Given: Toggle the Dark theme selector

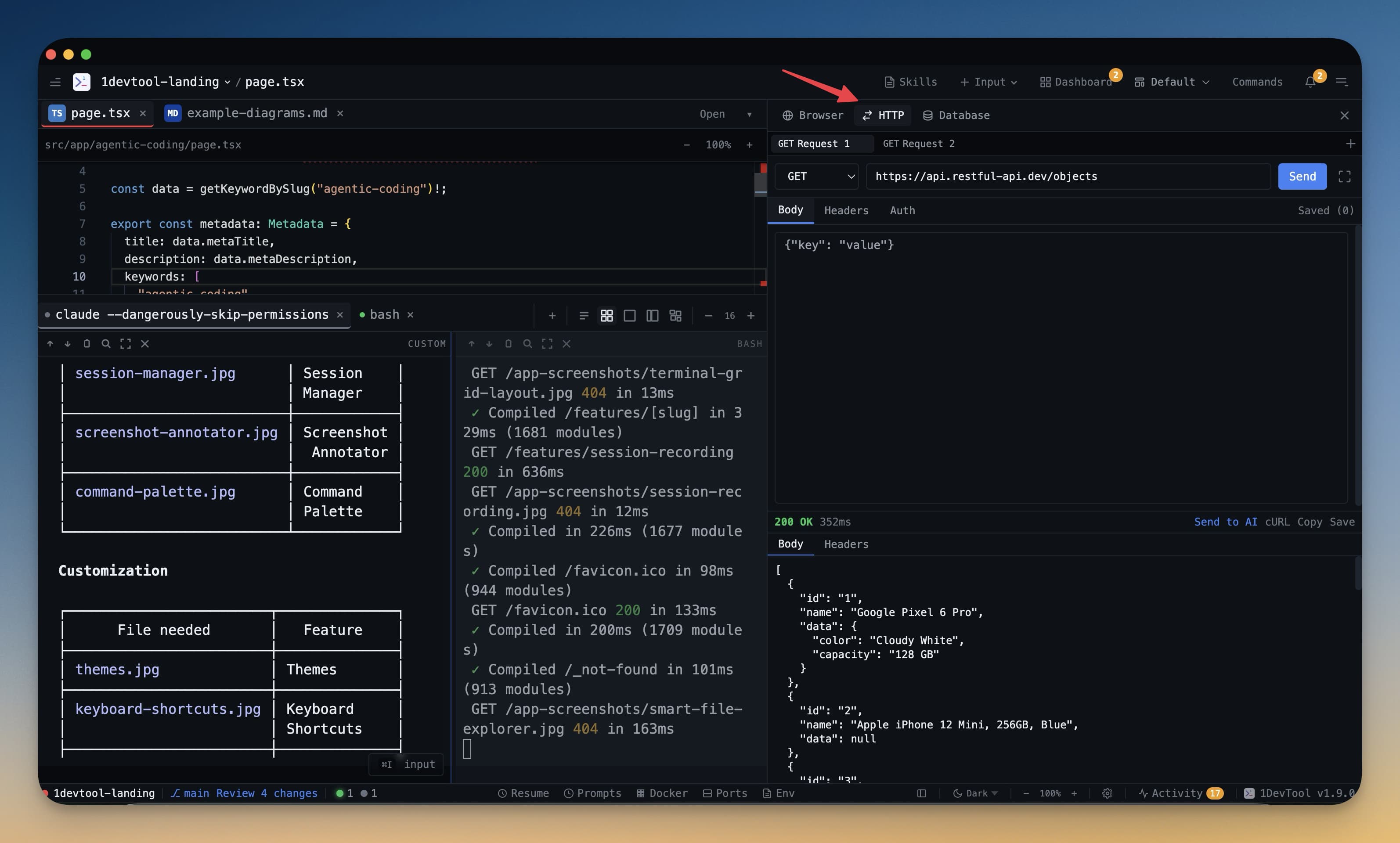Looking at the screenshot, I should coord(975,793).
